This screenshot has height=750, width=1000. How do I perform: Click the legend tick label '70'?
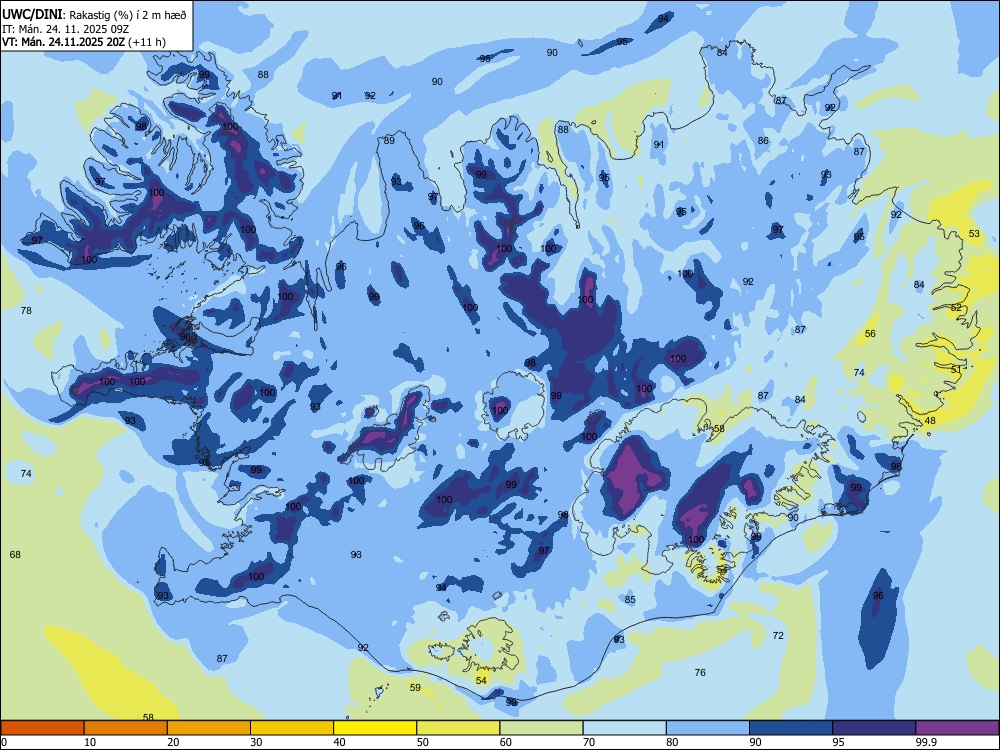[589, 742]
